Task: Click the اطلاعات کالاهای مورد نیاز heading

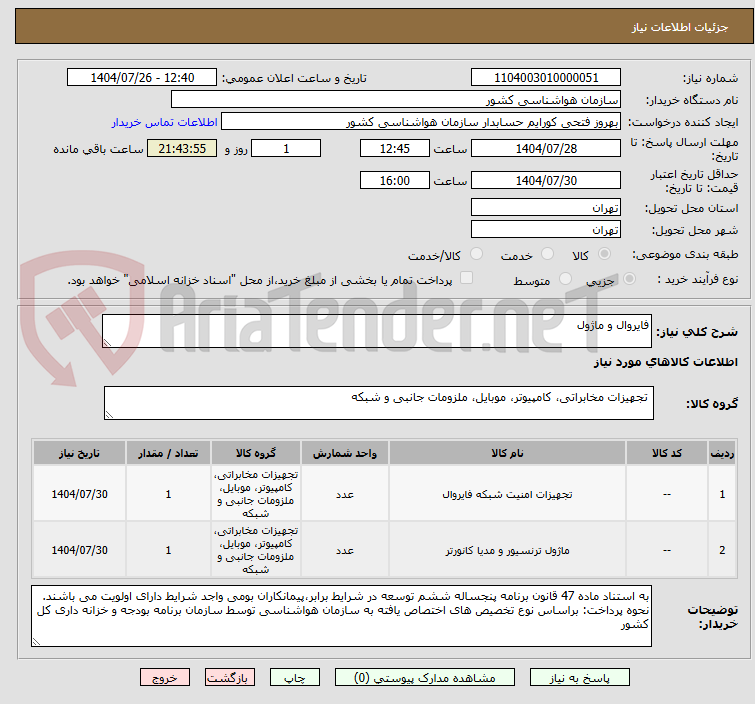Action: click(665, 362)
